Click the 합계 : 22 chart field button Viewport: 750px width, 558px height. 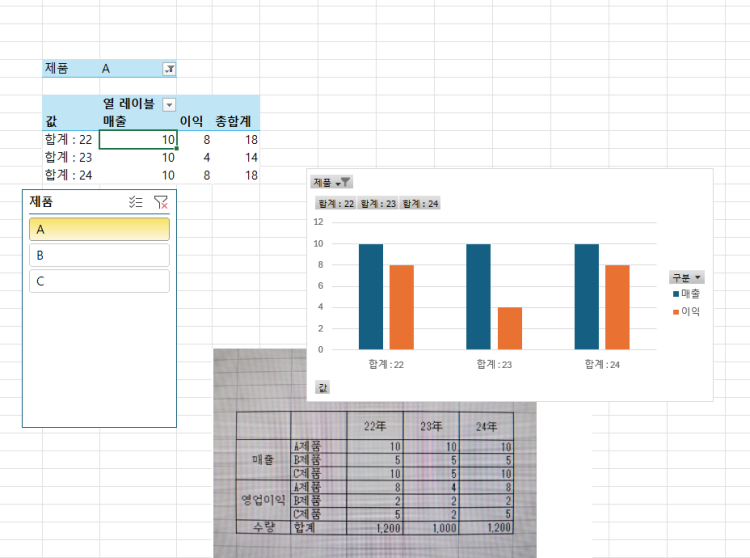tap(336, 203)
